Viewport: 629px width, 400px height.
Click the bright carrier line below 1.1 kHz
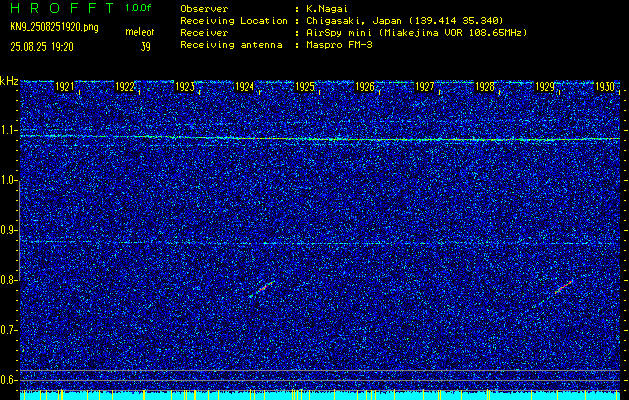[320, 138]
